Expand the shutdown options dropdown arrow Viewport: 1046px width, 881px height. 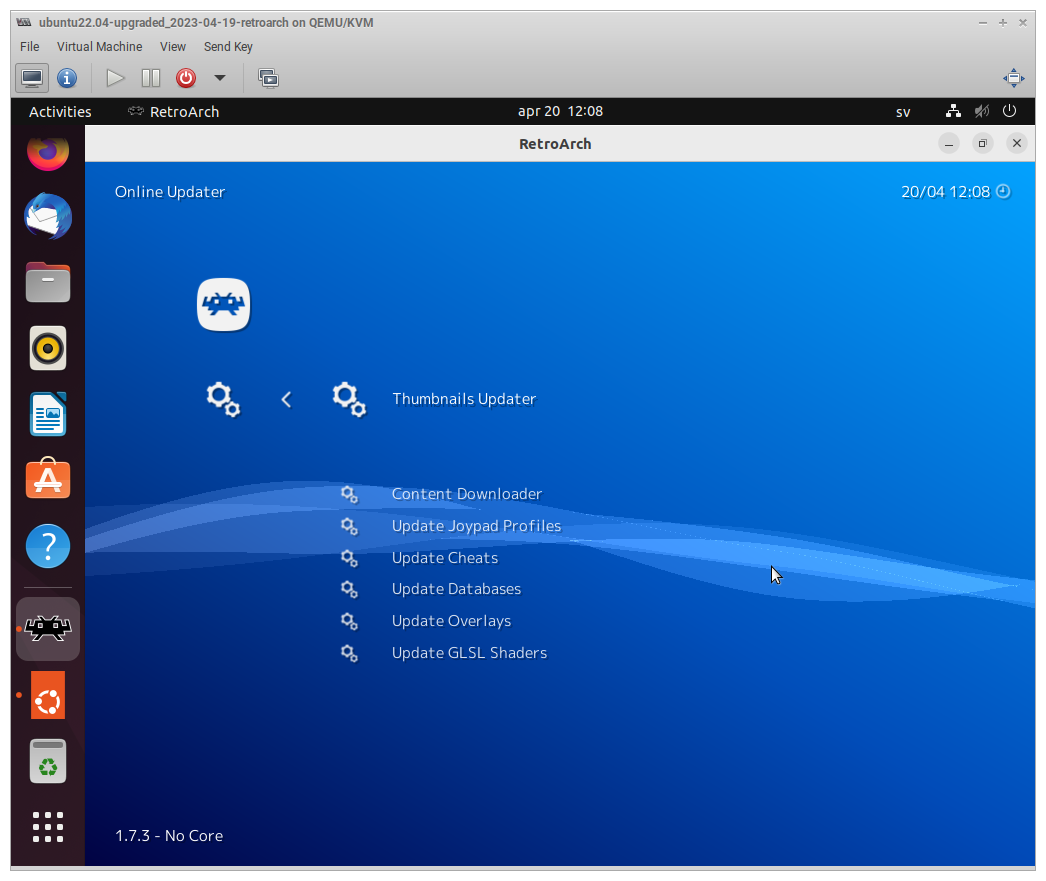219,78
